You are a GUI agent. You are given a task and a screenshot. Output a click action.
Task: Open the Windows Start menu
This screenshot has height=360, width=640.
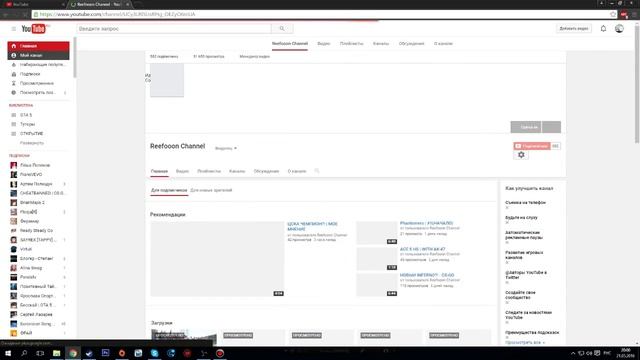click(8, 353)
